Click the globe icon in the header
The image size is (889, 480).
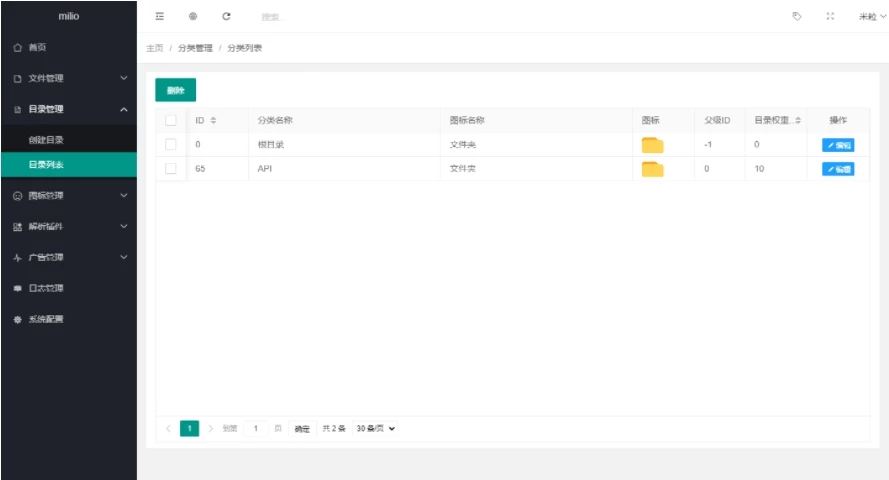tap(193, 16)
